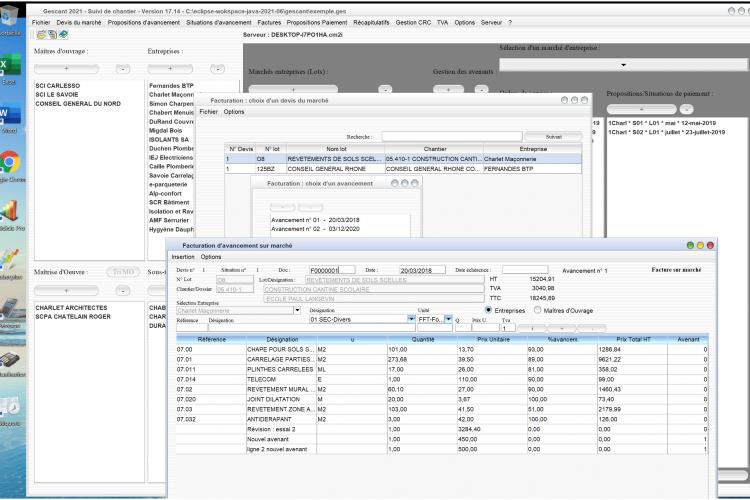This screenshot has height=500, width=750.
Task: Select Avancement n° 01 - 20/03/2018
Action: [315, 220]
